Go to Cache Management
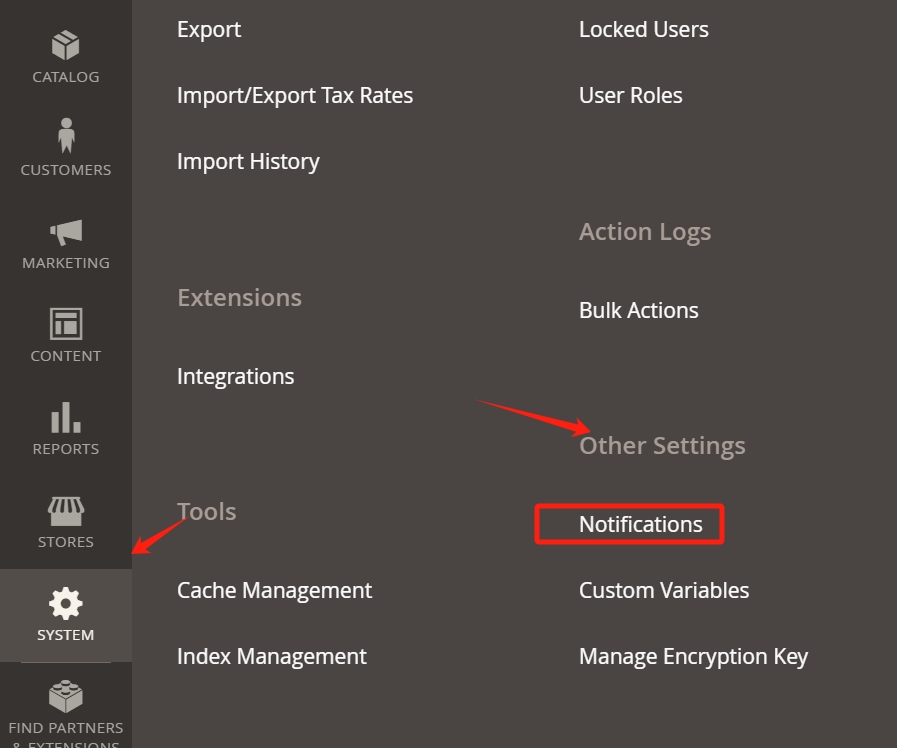The width and height of the screenshot is (897, 748). [275, 590]
